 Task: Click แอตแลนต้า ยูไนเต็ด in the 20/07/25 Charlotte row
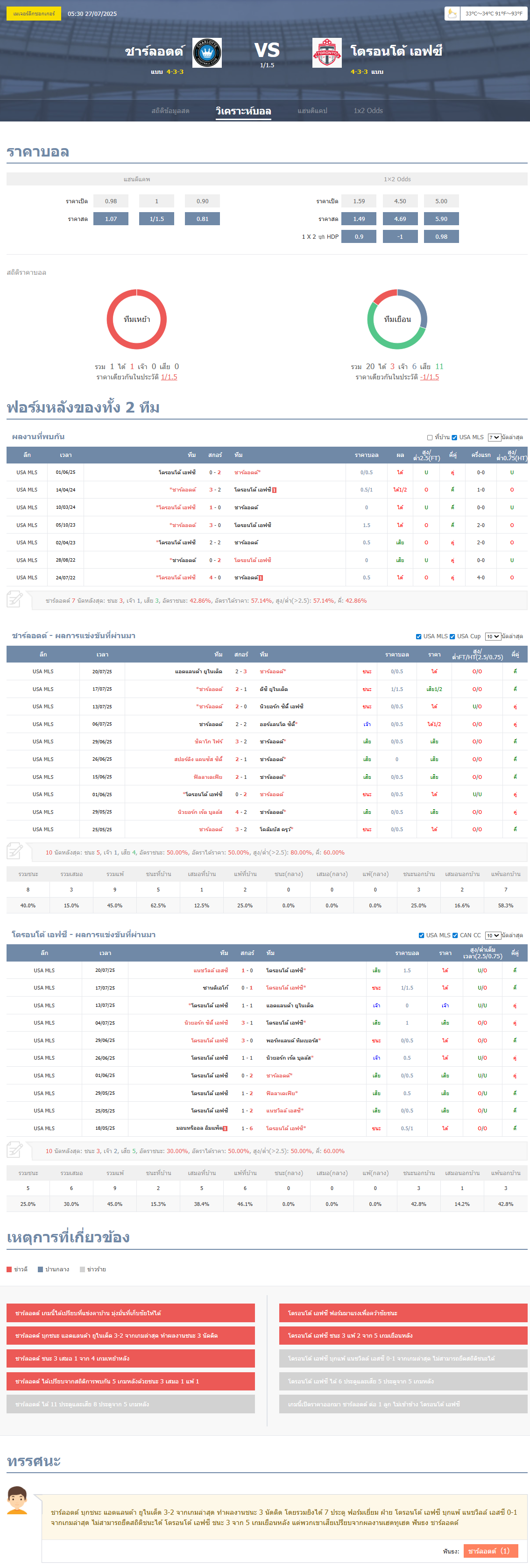pyautogui.click(x=198, y=672)
